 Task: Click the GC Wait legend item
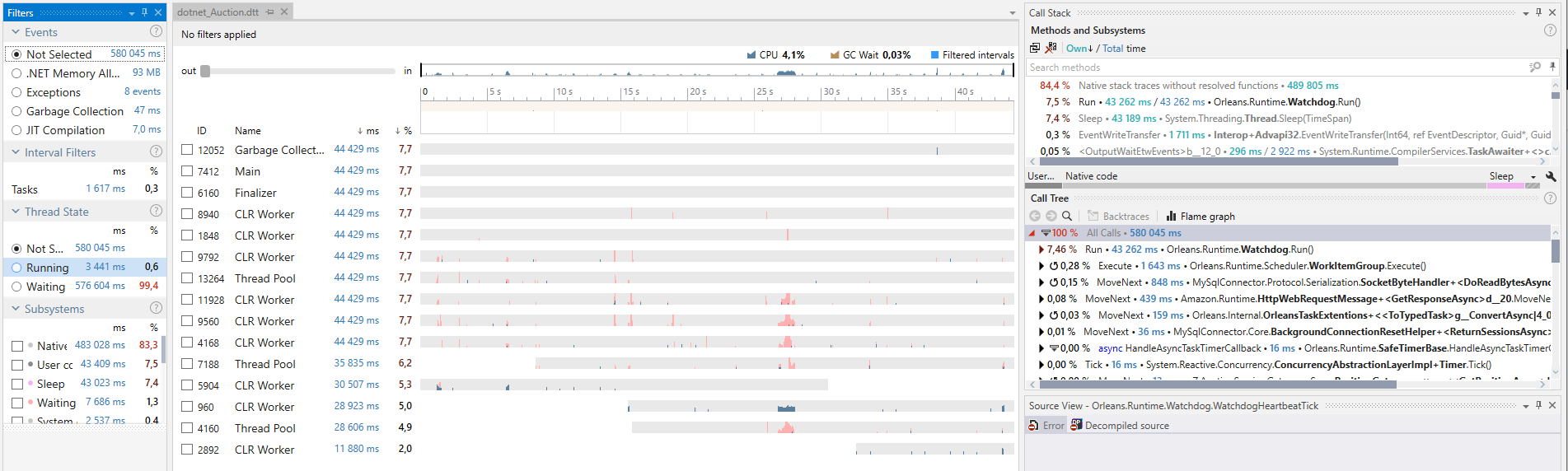(870, 54)
